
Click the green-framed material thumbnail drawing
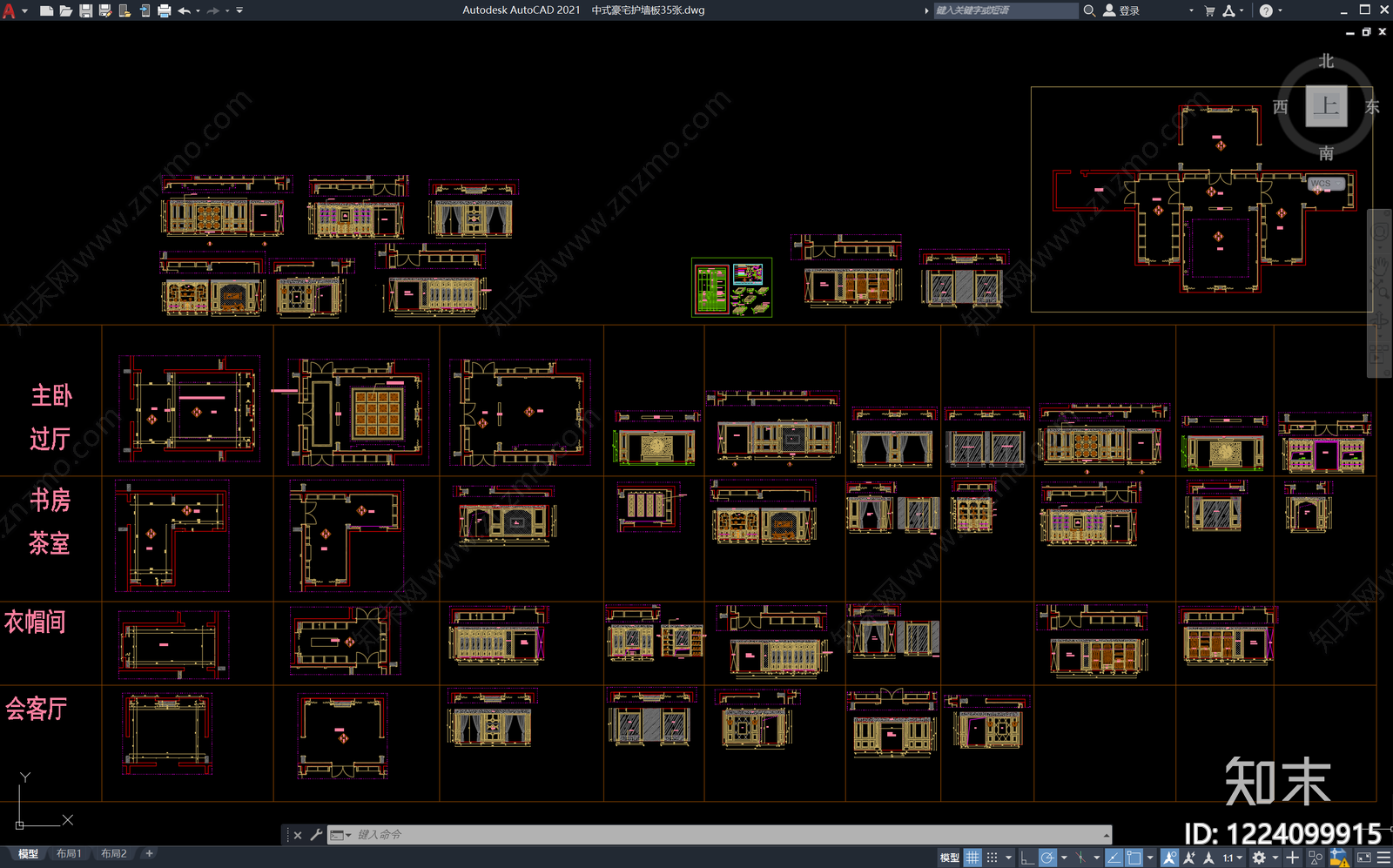click(x=731, y=287)
